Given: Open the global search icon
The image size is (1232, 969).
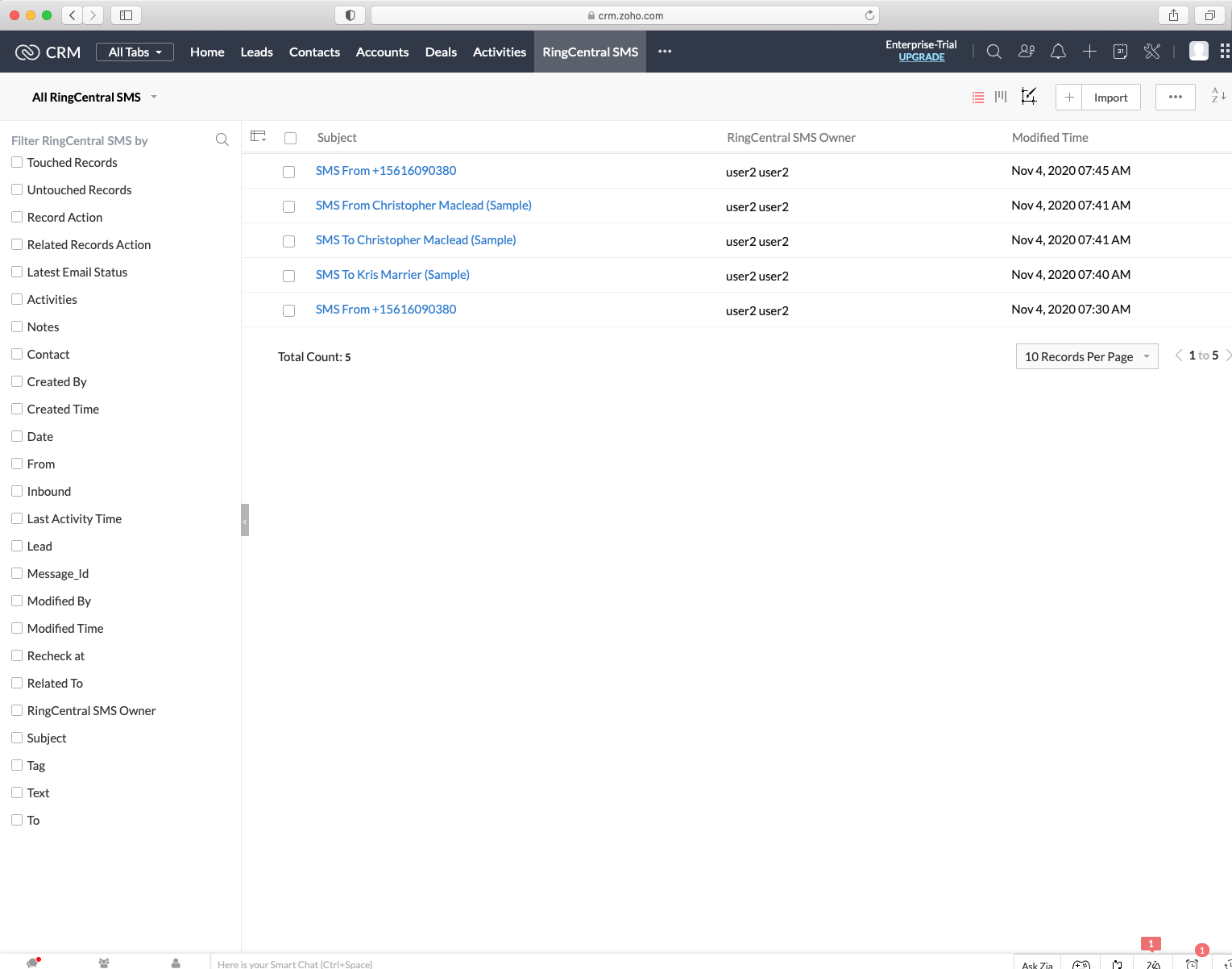Looking at the screenshot, I should [x=993, y=51].
